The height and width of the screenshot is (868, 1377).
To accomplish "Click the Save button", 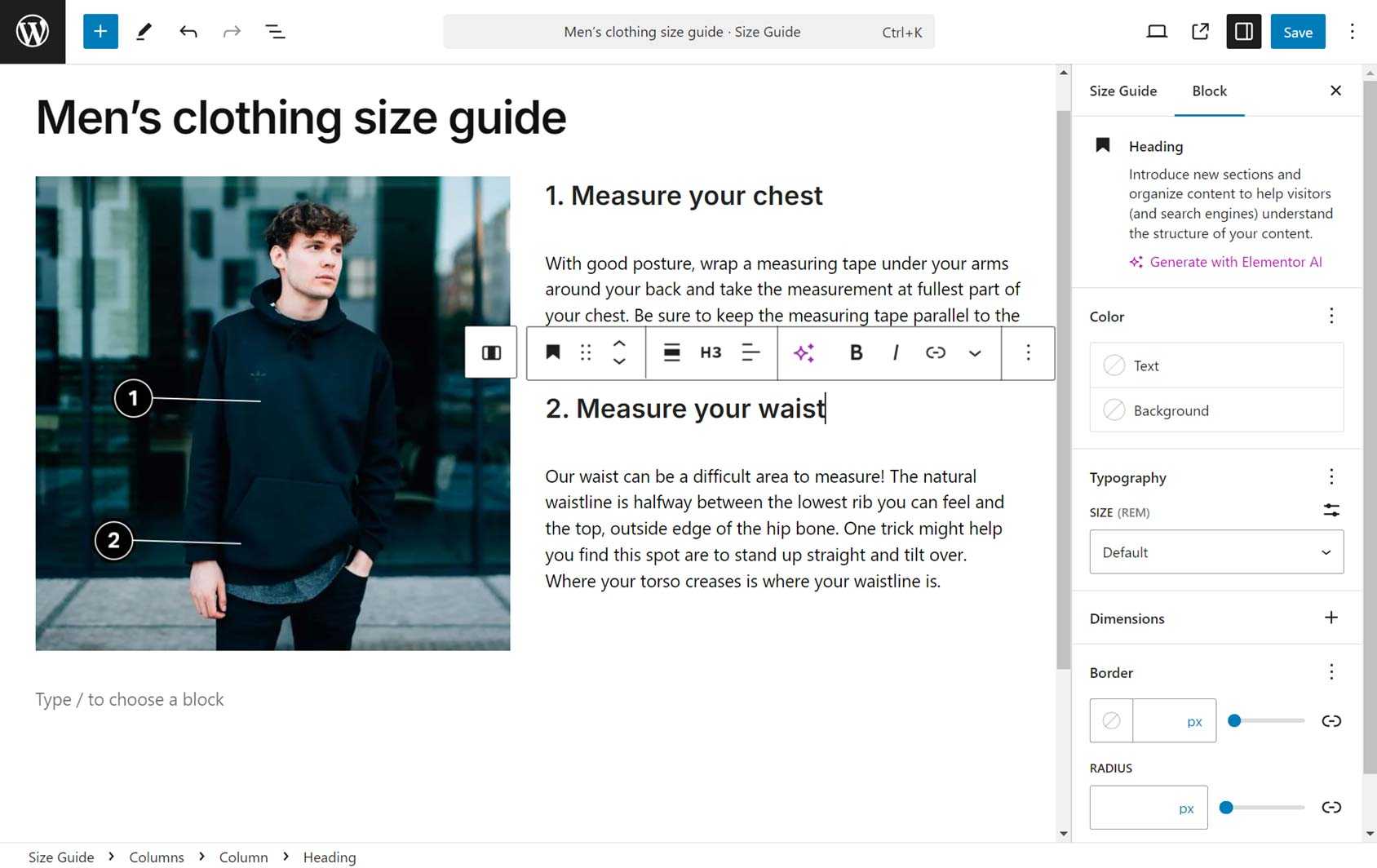I will point(1298,32).
